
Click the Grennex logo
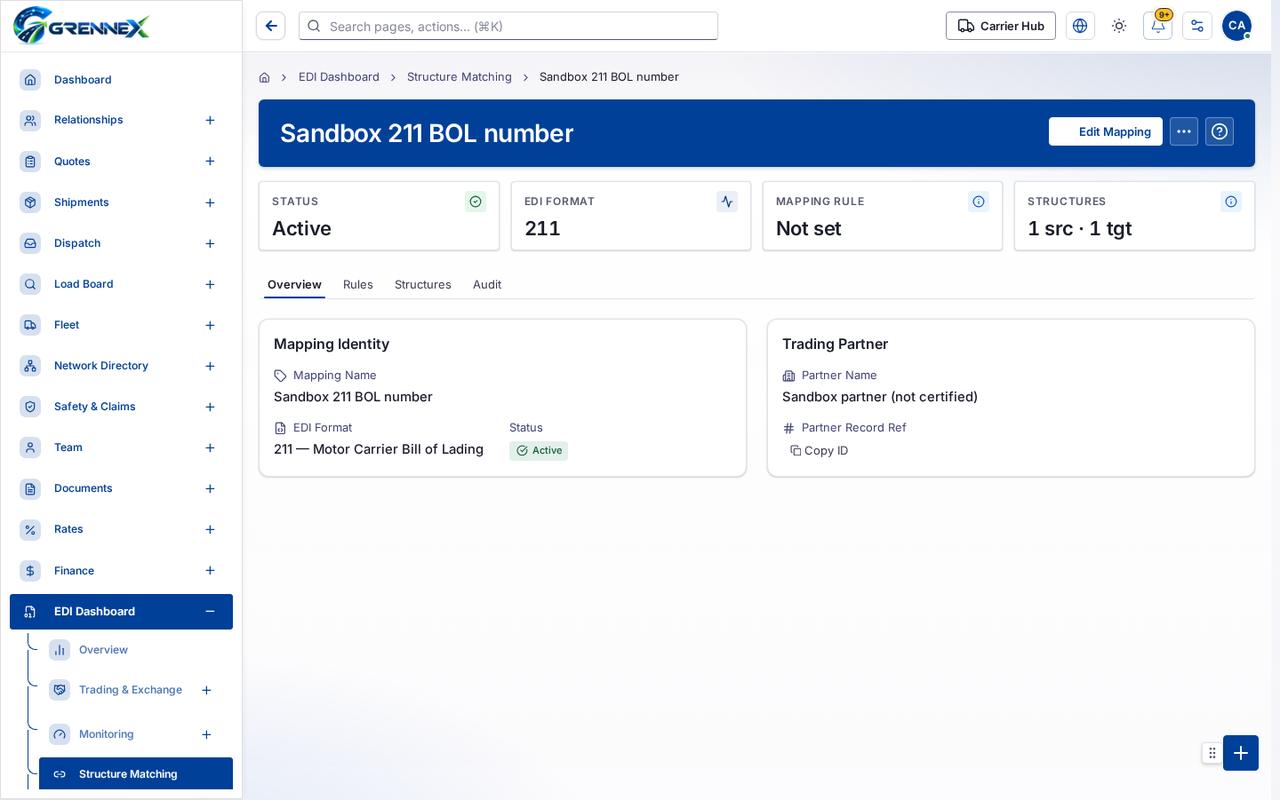[x=82, y=25]
